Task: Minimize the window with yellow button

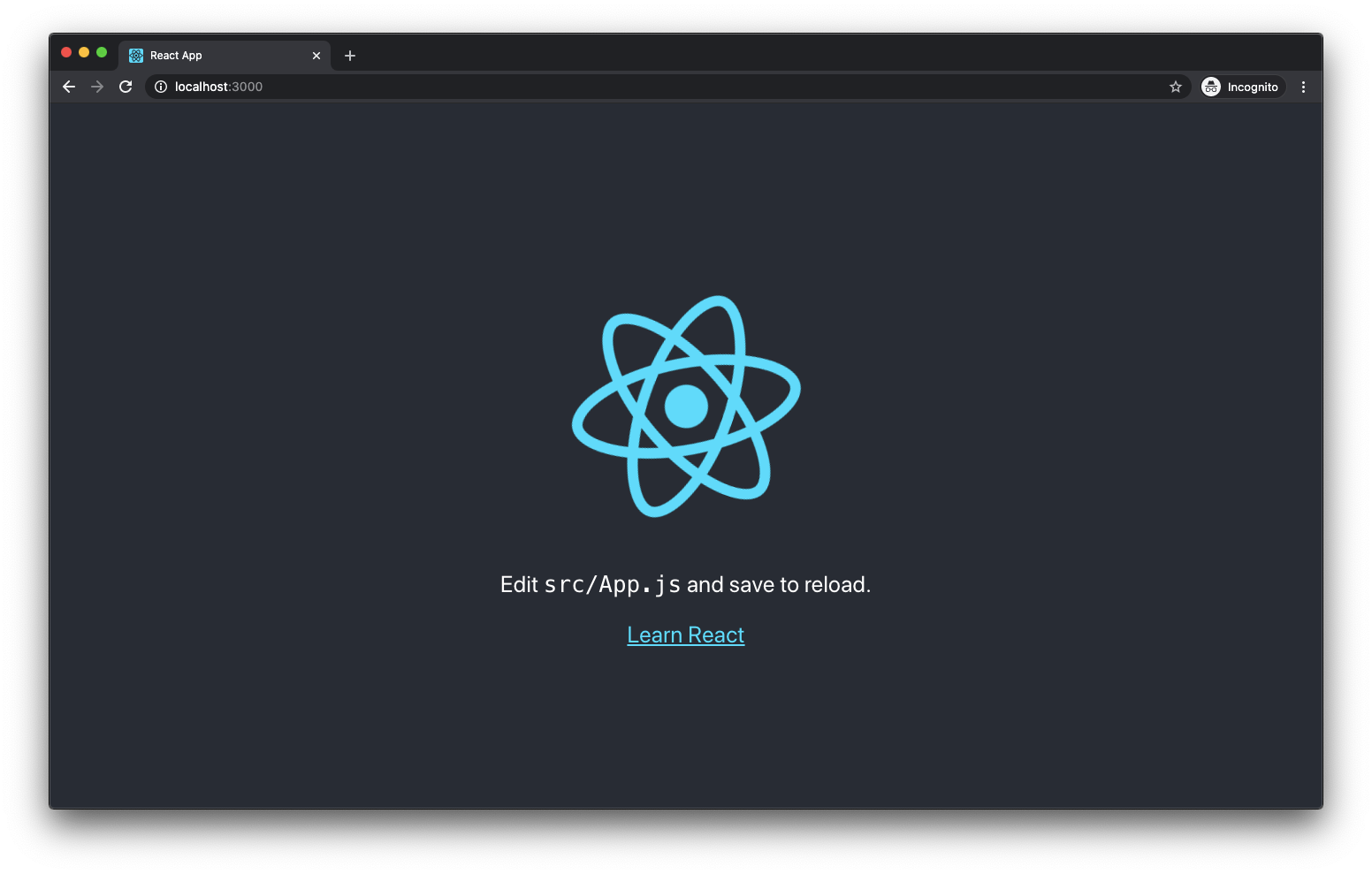Action: click(84, 52)
